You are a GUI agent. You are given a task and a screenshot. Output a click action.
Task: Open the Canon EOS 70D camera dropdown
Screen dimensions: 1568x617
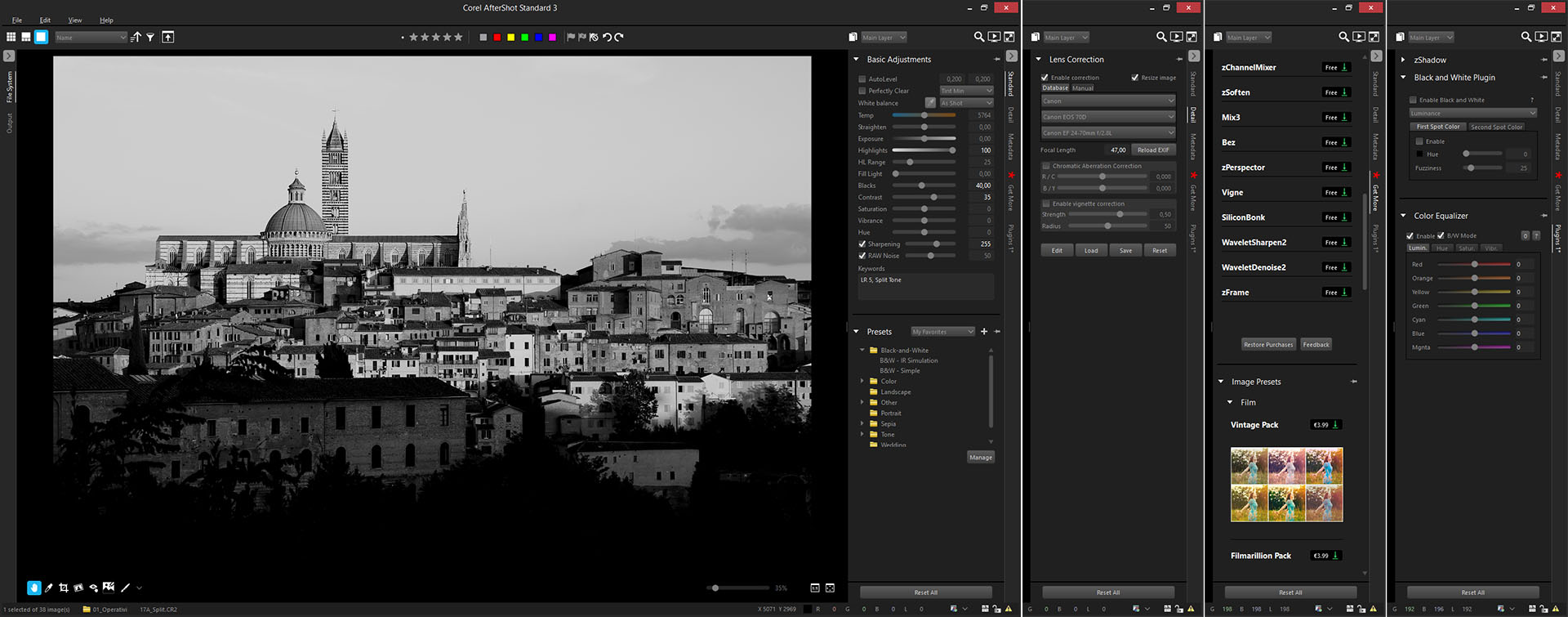point(1107,117)
